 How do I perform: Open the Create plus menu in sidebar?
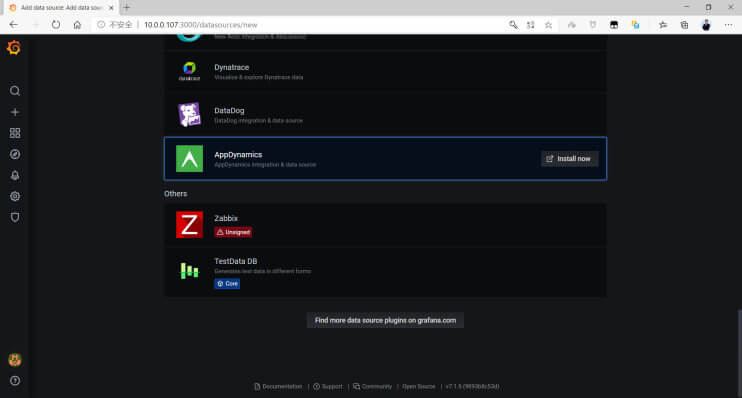(15, 112)
